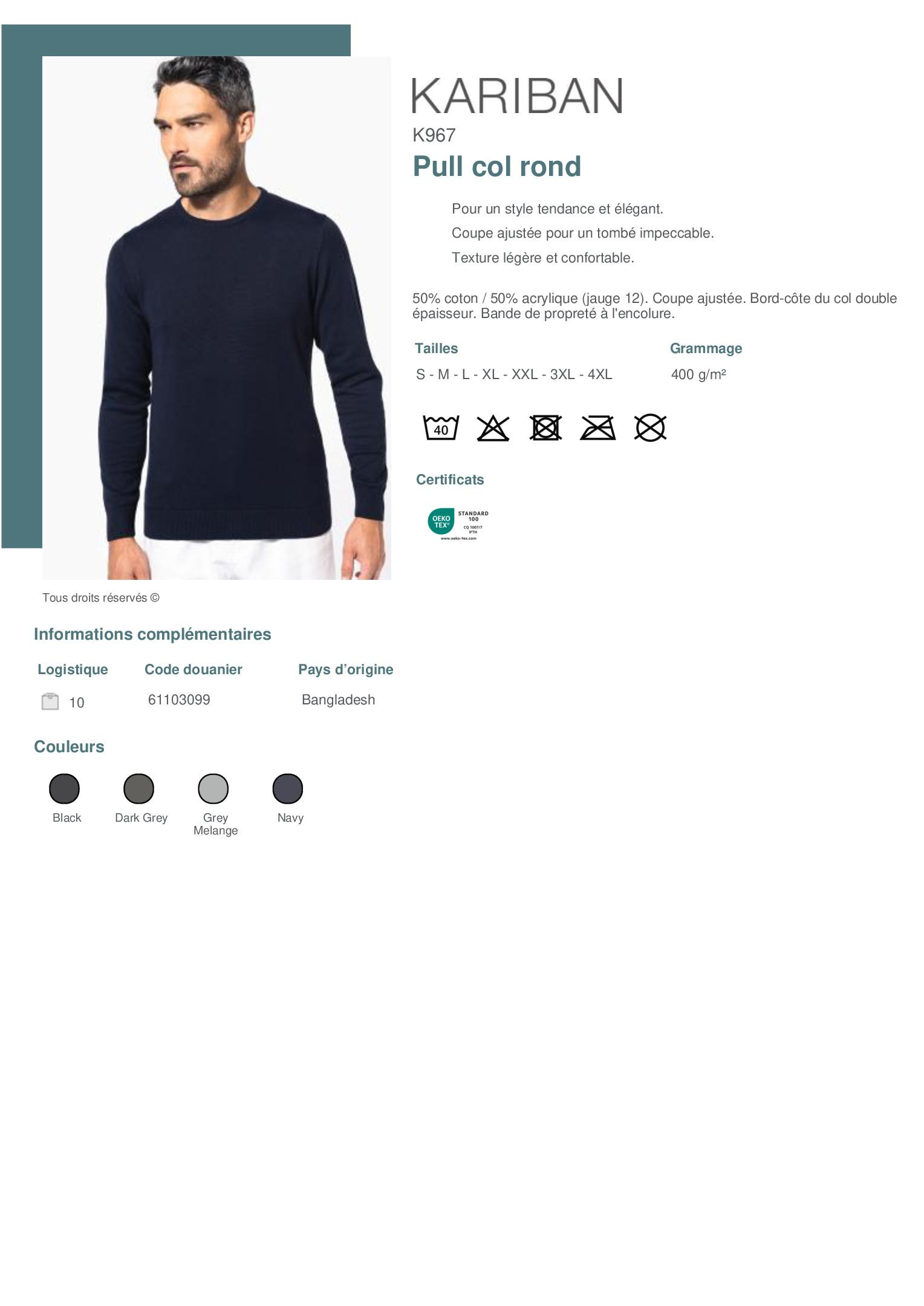The image size is (924, 1306).
Task: Click the customs code 61103099
Action: 179,700
